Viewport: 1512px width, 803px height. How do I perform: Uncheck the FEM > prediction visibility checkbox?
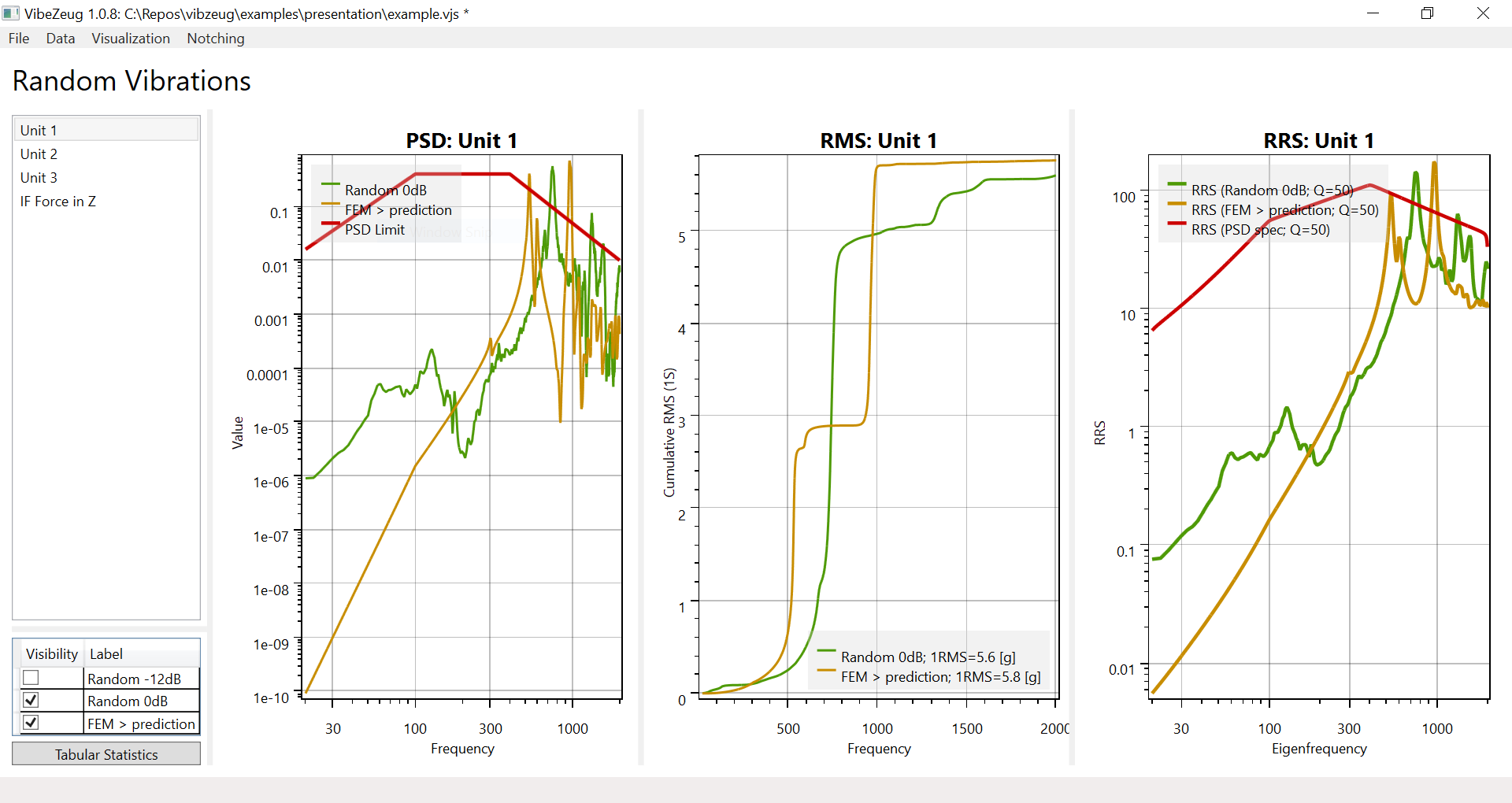point(31,723)
